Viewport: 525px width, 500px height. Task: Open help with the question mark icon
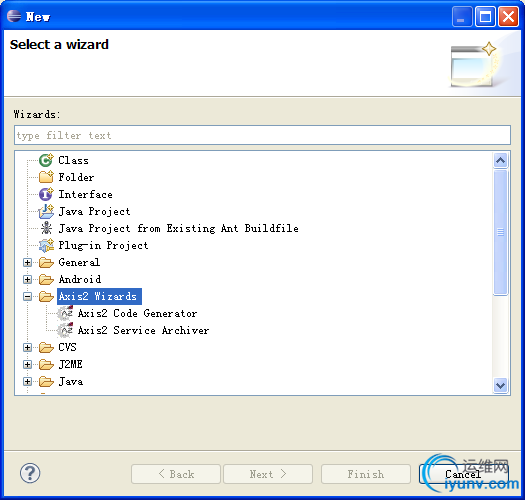coord(30,473)
